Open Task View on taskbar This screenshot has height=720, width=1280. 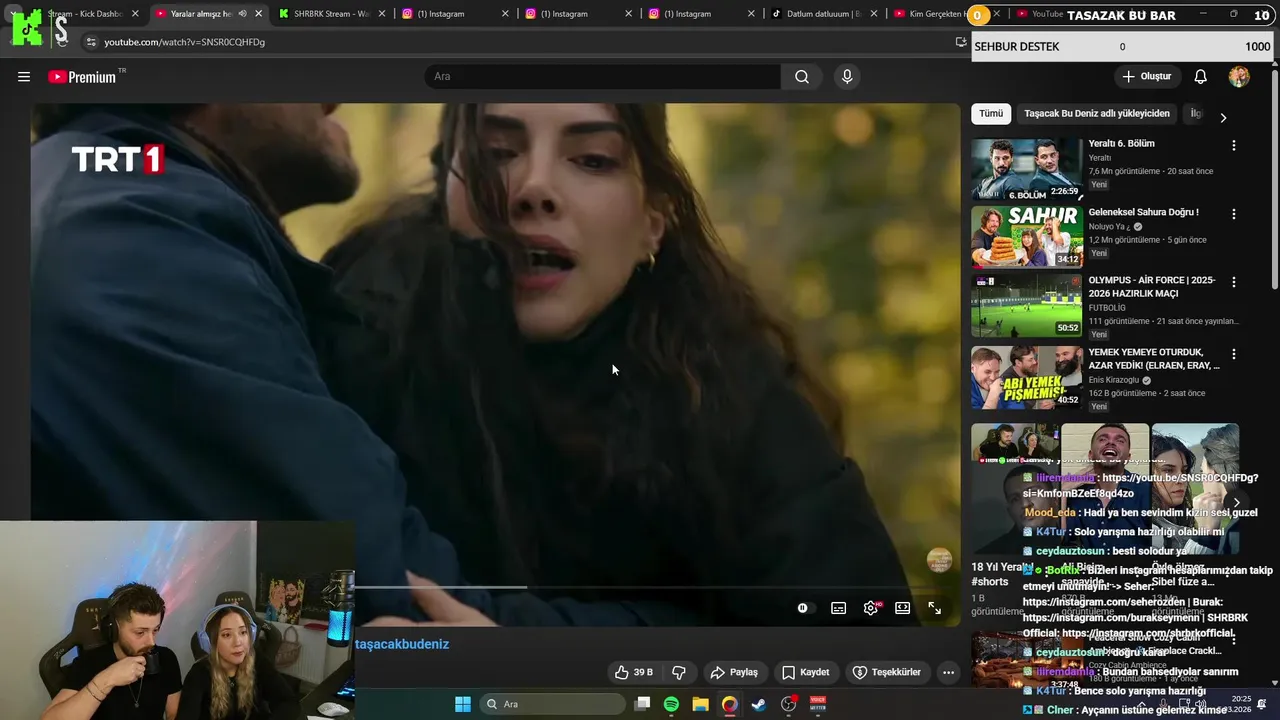pyautogui.click(x=643, y=704)
